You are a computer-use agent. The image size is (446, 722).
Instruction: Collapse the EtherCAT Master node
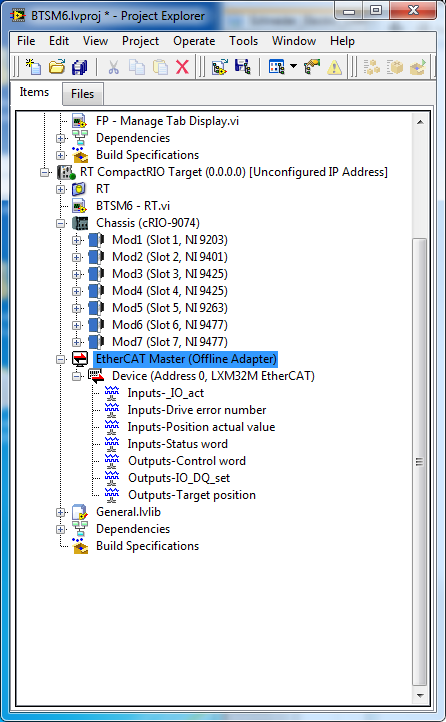pyautogui.click(x=60, y=360)
